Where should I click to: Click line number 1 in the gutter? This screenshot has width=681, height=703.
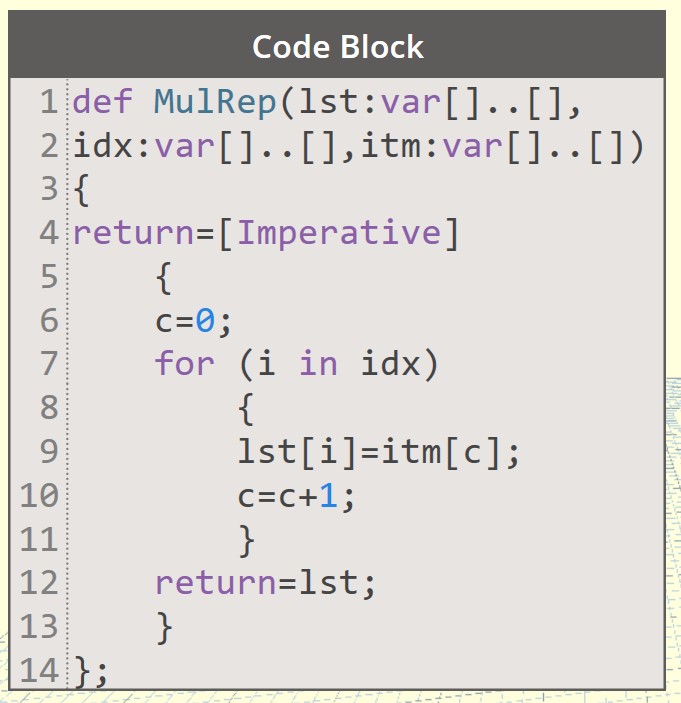tap(49, 102)
